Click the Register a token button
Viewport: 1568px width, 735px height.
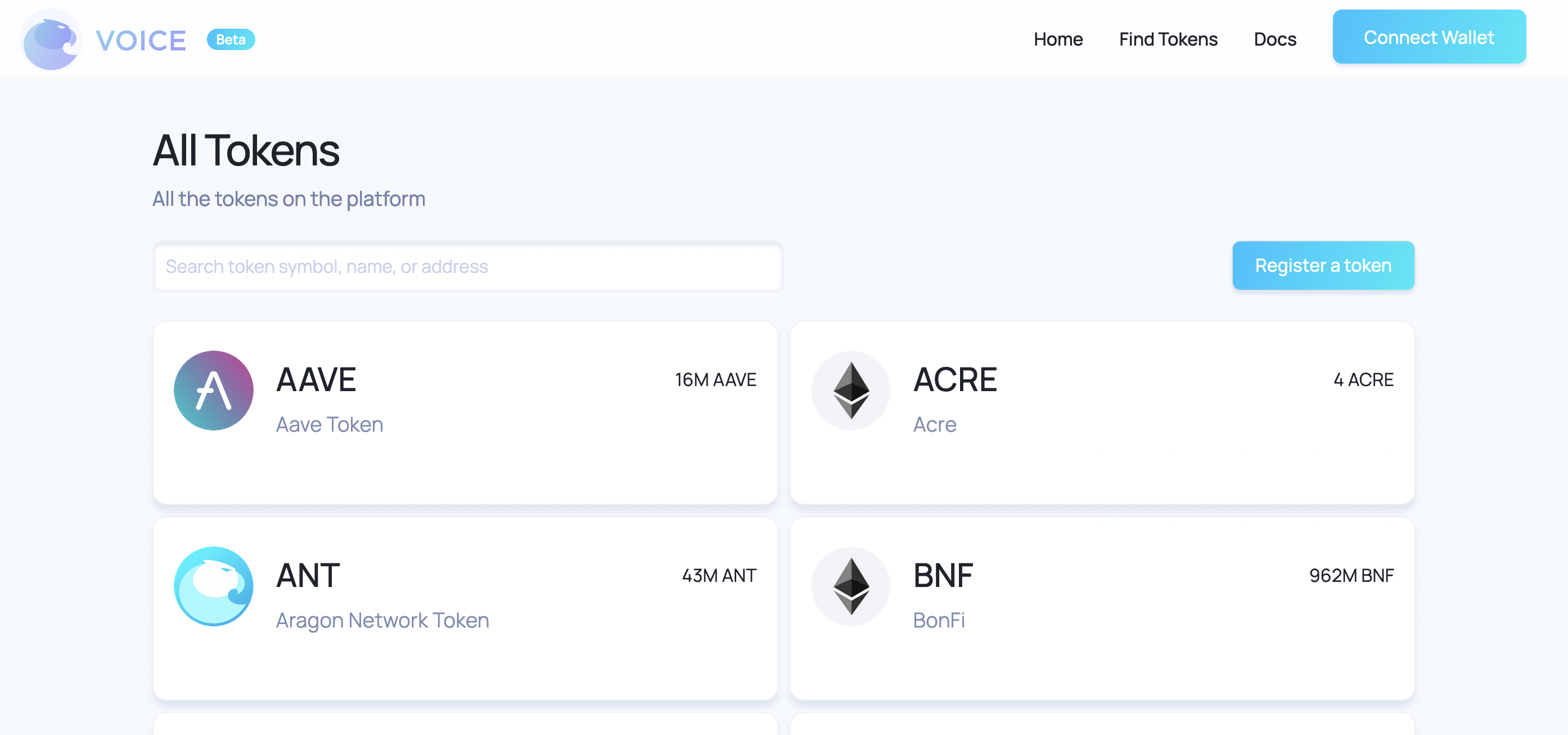click(1323, 266)
